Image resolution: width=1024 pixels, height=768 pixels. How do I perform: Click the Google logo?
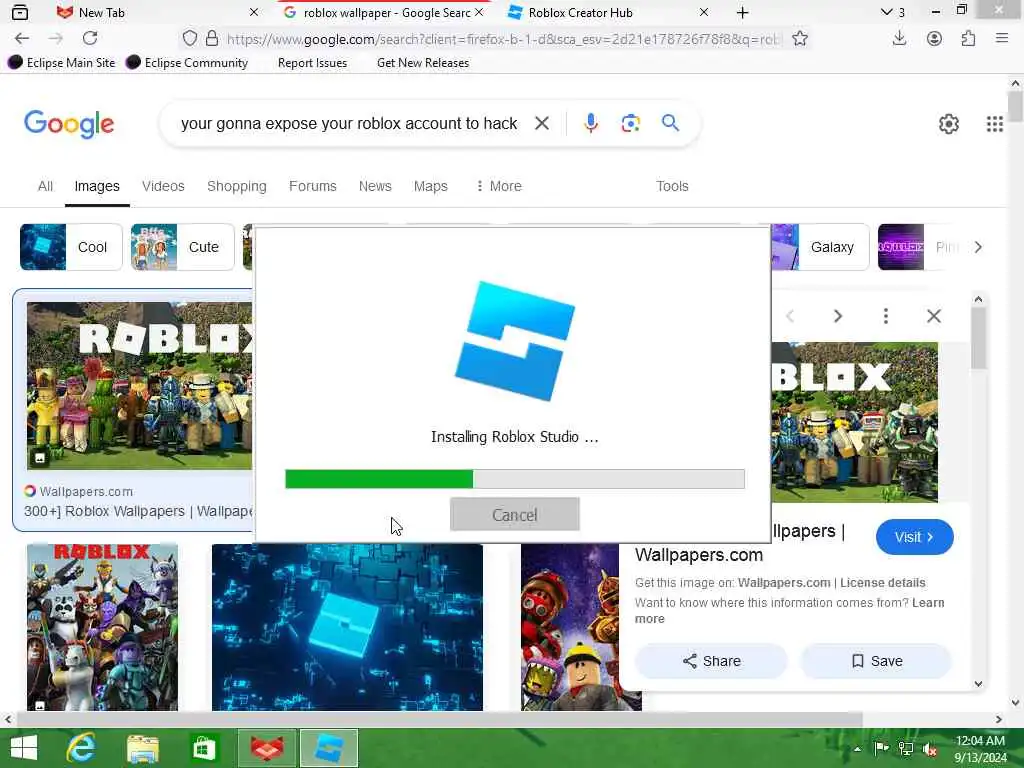click(x=69, y=123)
